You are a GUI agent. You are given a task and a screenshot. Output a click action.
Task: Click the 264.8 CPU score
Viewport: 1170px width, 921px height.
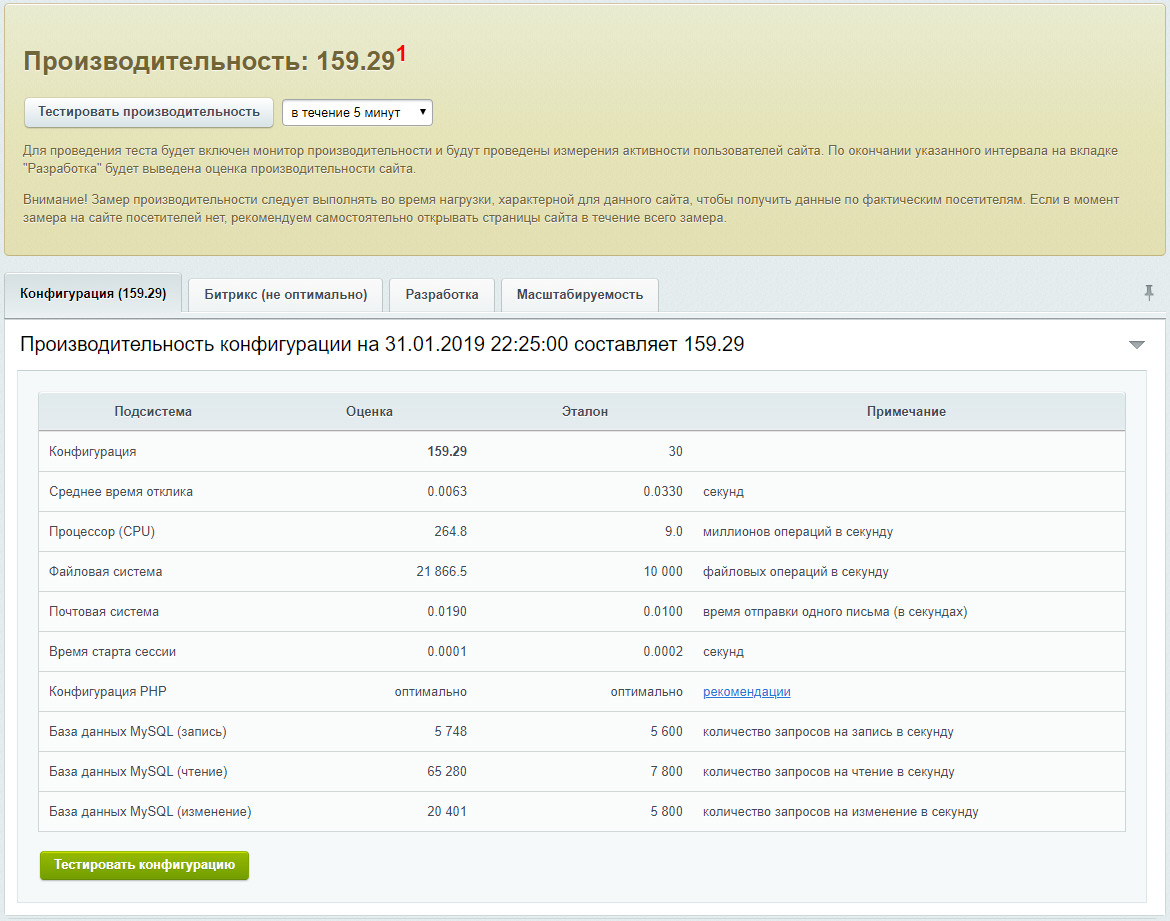coord(451,531)
